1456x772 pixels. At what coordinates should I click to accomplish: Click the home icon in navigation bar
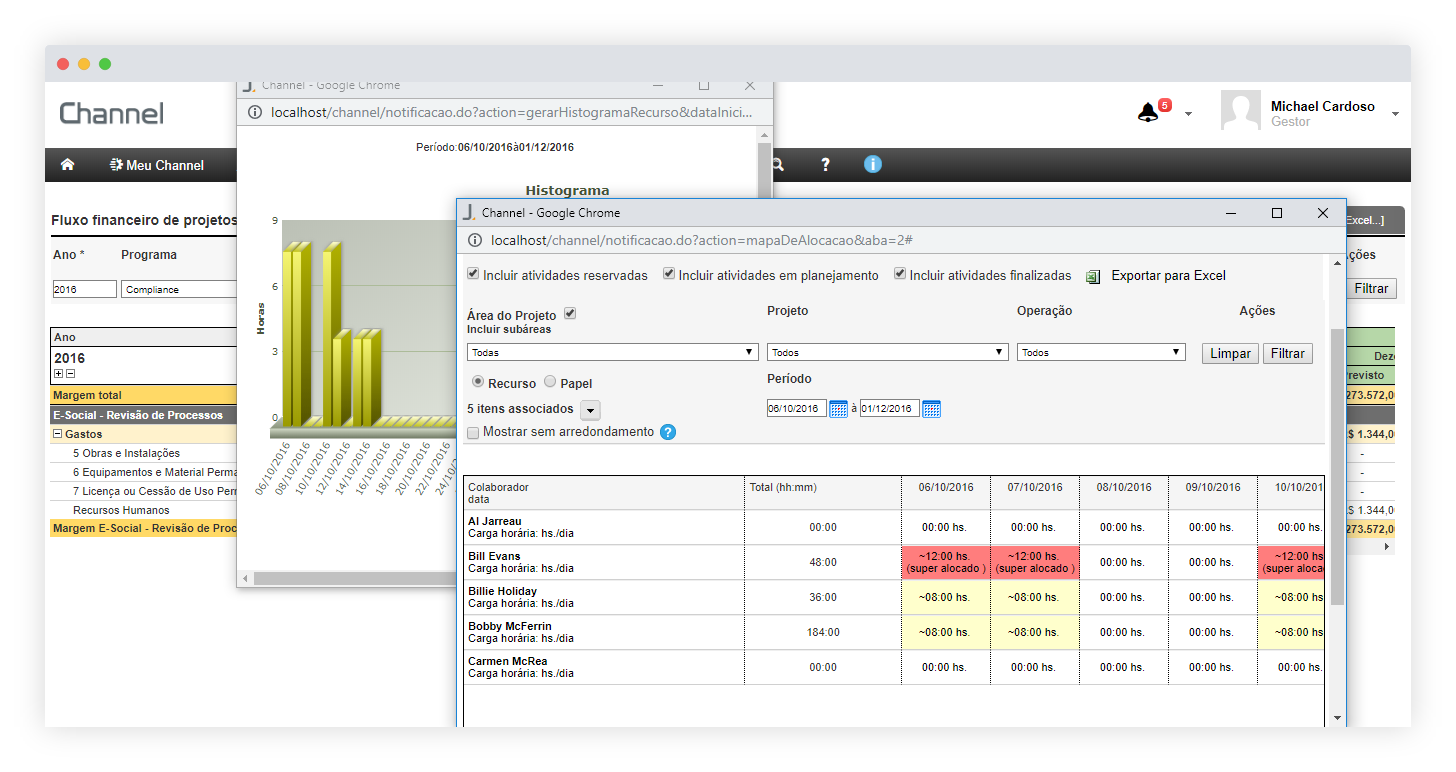click(x=68, y=165)
